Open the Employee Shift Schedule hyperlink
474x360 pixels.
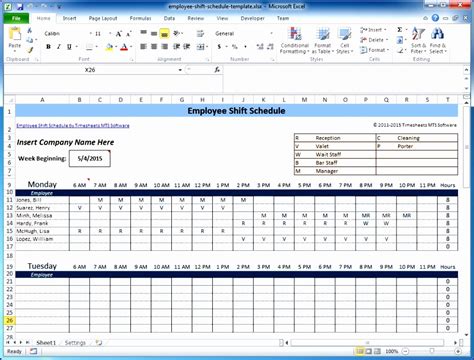click(x=73, y=126)
